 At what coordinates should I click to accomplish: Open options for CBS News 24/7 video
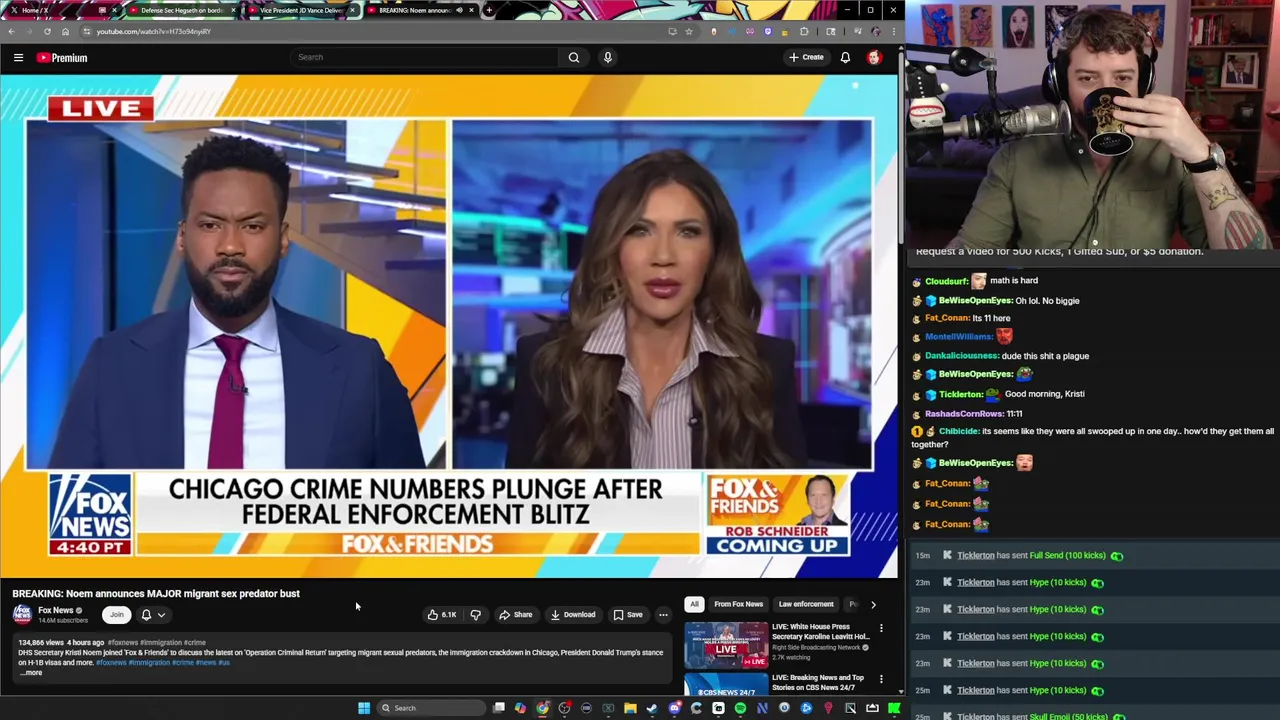tap(881, 680)
